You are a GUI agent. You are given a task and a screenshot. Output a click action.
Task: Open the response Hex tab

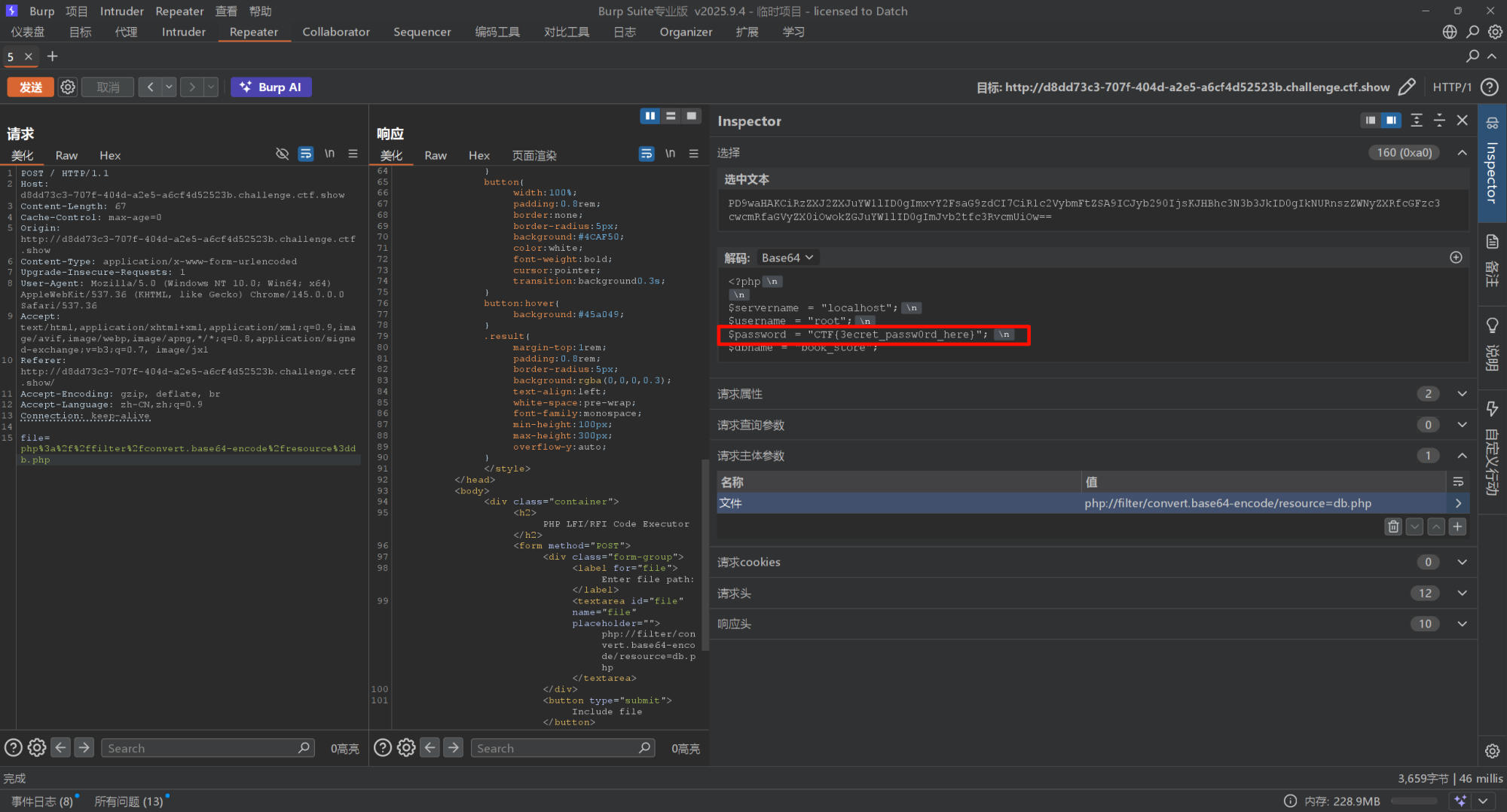478,155
